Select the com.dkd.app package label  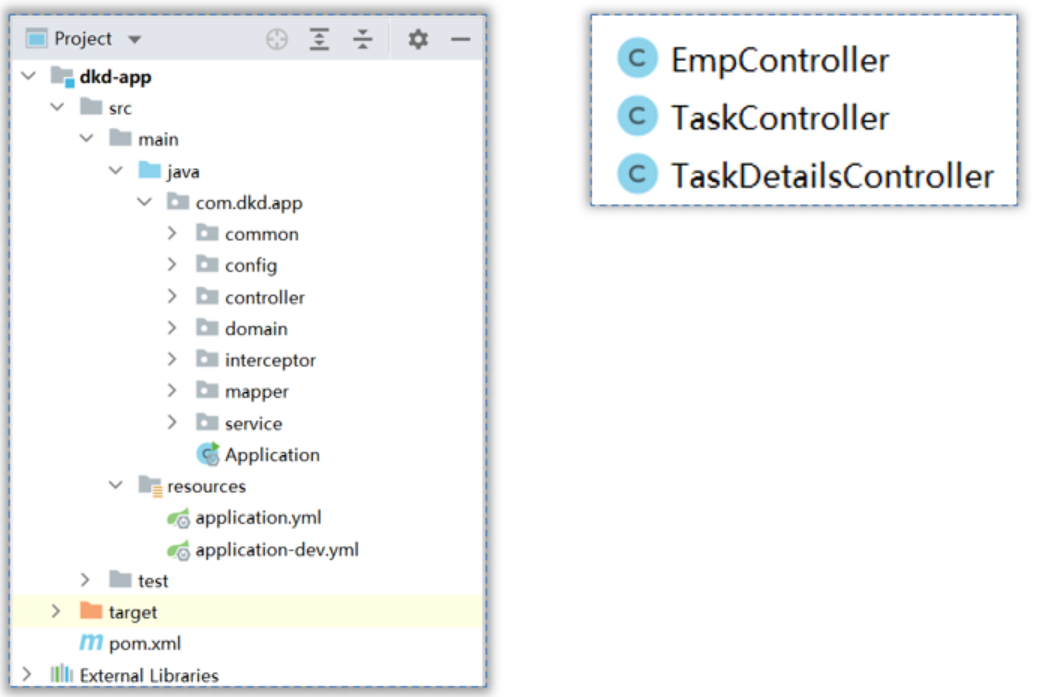click(249, 203)
